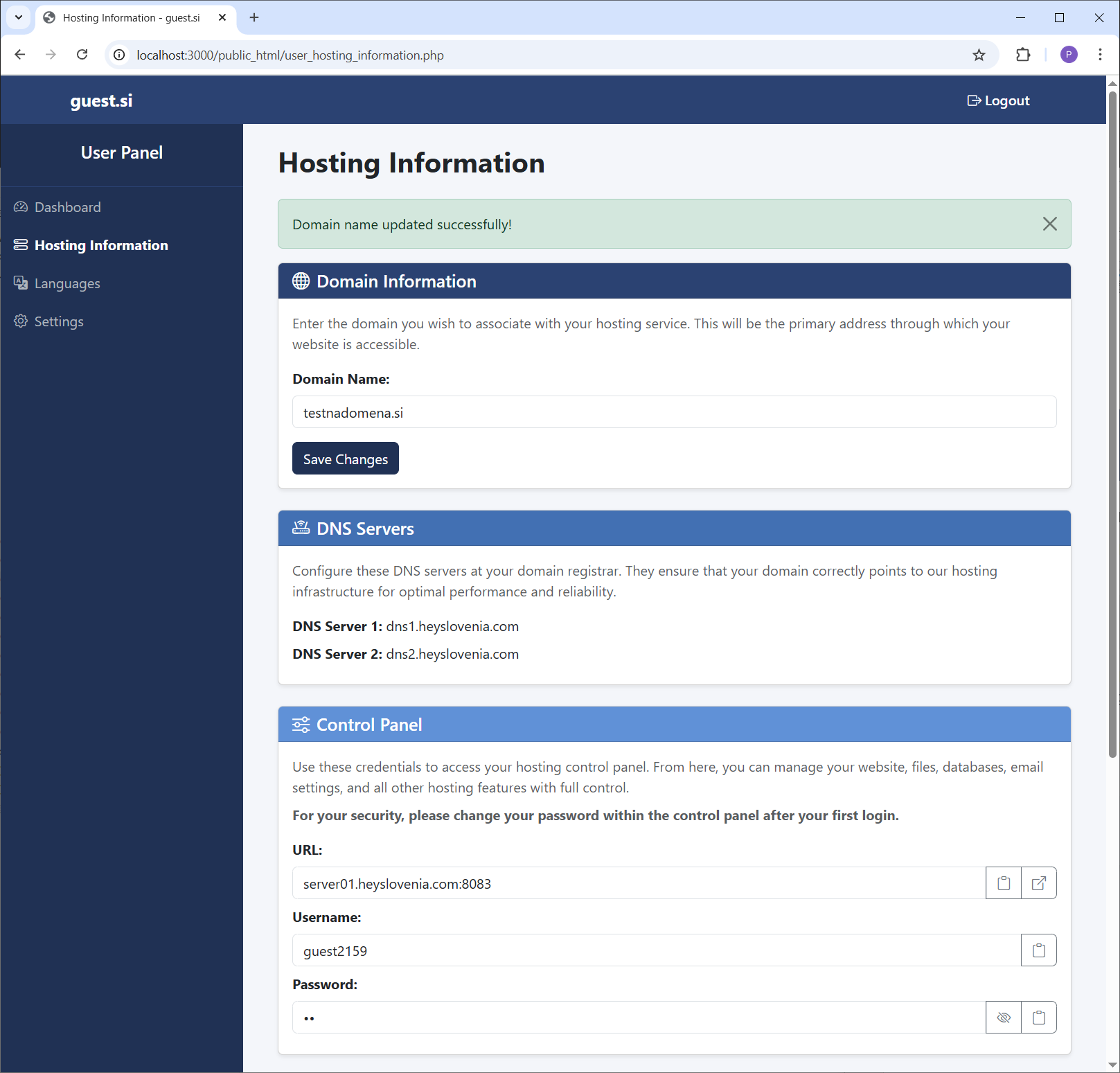
Task: Save the domain name changes
Action: (x=345, y=458)
